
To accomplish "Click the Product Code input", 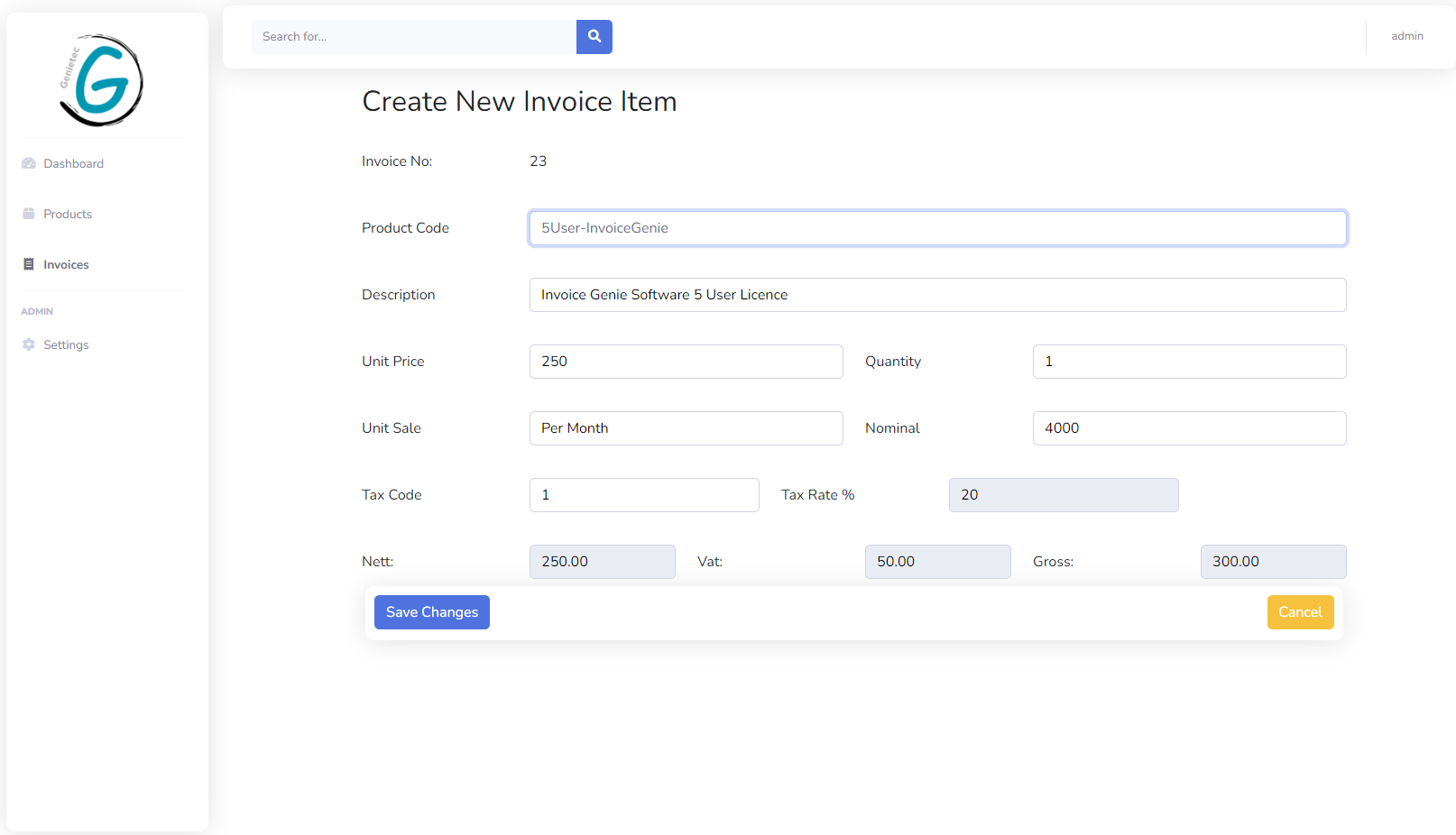I will coord(938,228).
